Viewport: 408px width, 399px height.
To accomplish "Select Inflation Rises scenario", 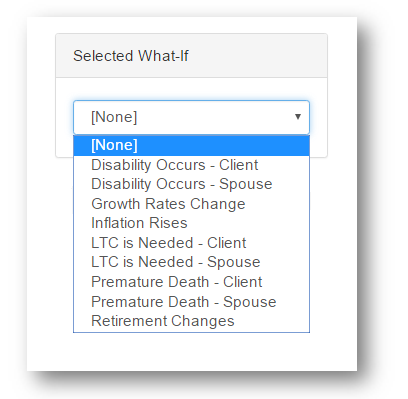I will coord(191,223).
